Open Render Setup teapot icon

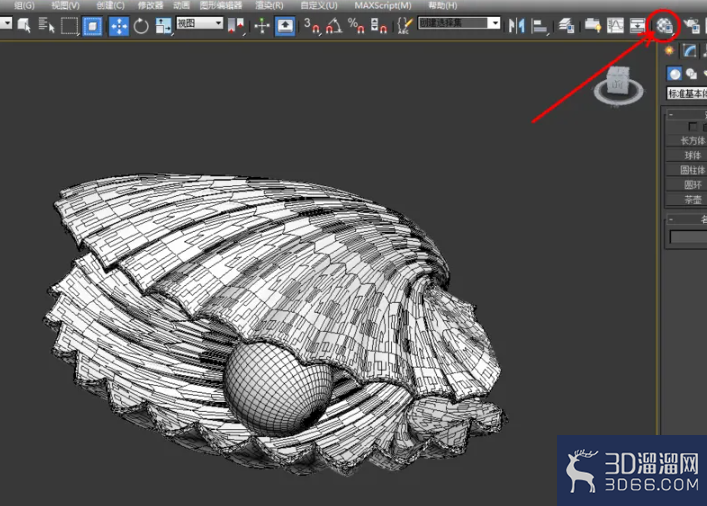[x=691, y=25]
